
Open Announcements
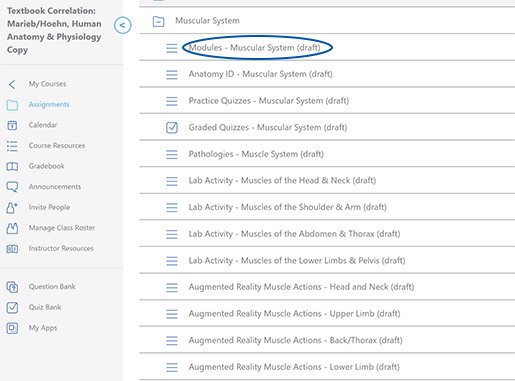pos(55,187)
